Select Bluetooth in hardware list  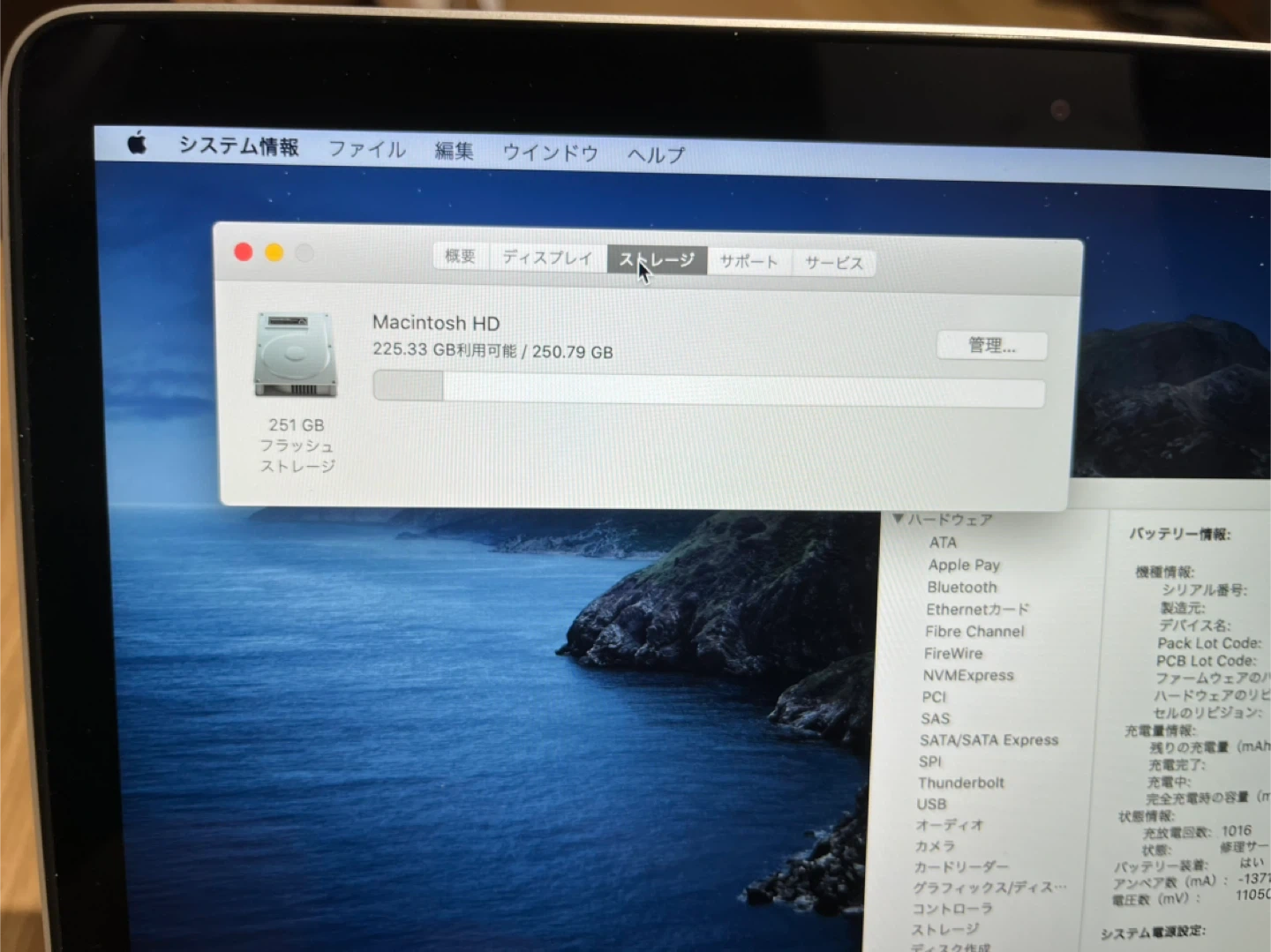[x=962, y=587]
